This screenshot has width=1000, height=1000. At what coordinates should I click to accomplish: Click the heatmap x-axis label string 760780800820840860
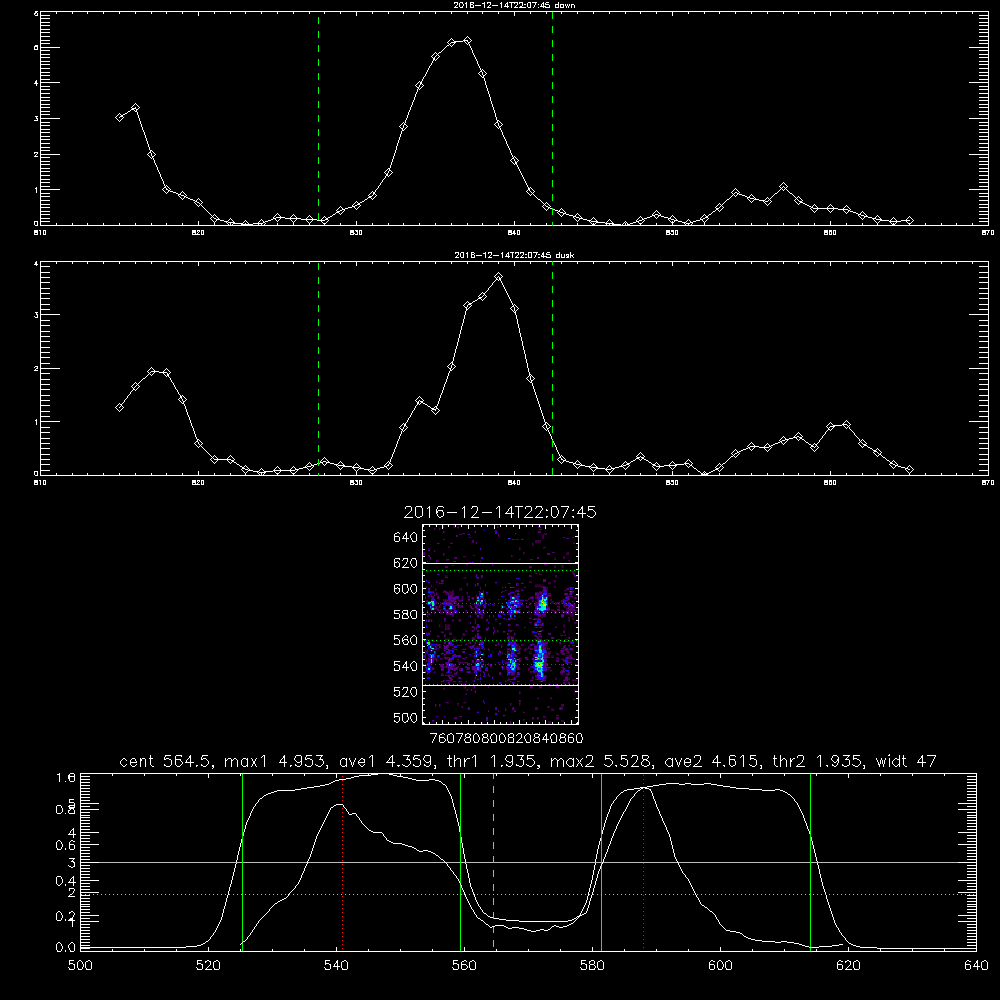click(x=506, y=738)
